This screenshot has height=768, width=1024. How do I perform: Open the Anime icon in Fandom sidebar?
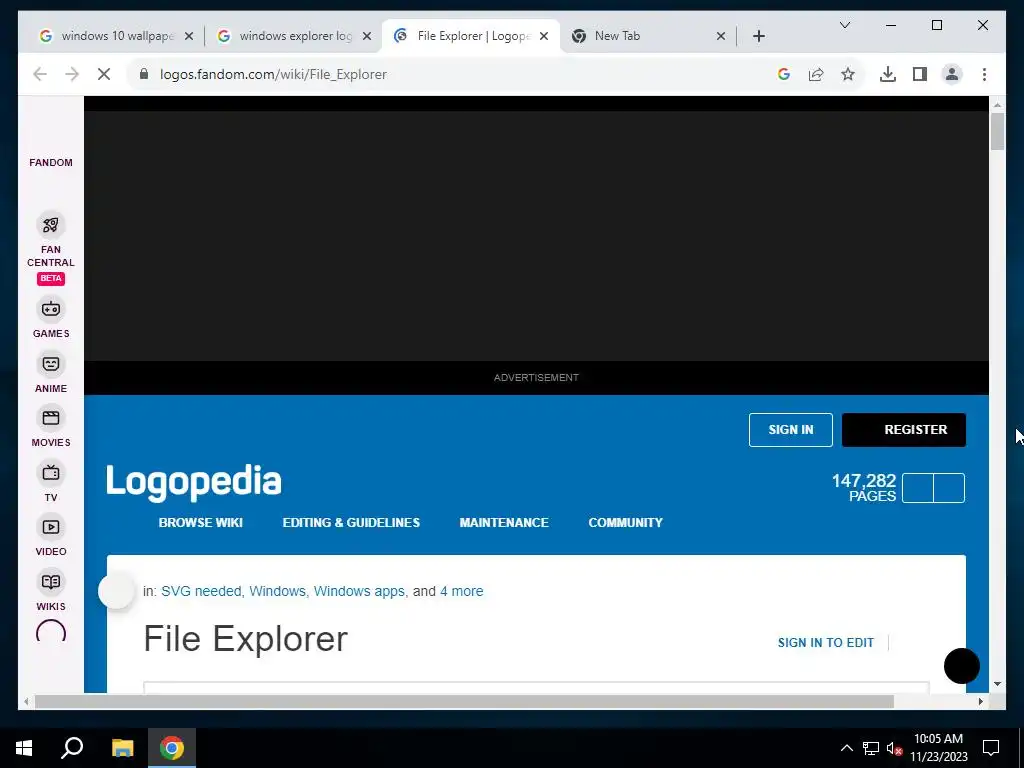(x=50, y=364)
